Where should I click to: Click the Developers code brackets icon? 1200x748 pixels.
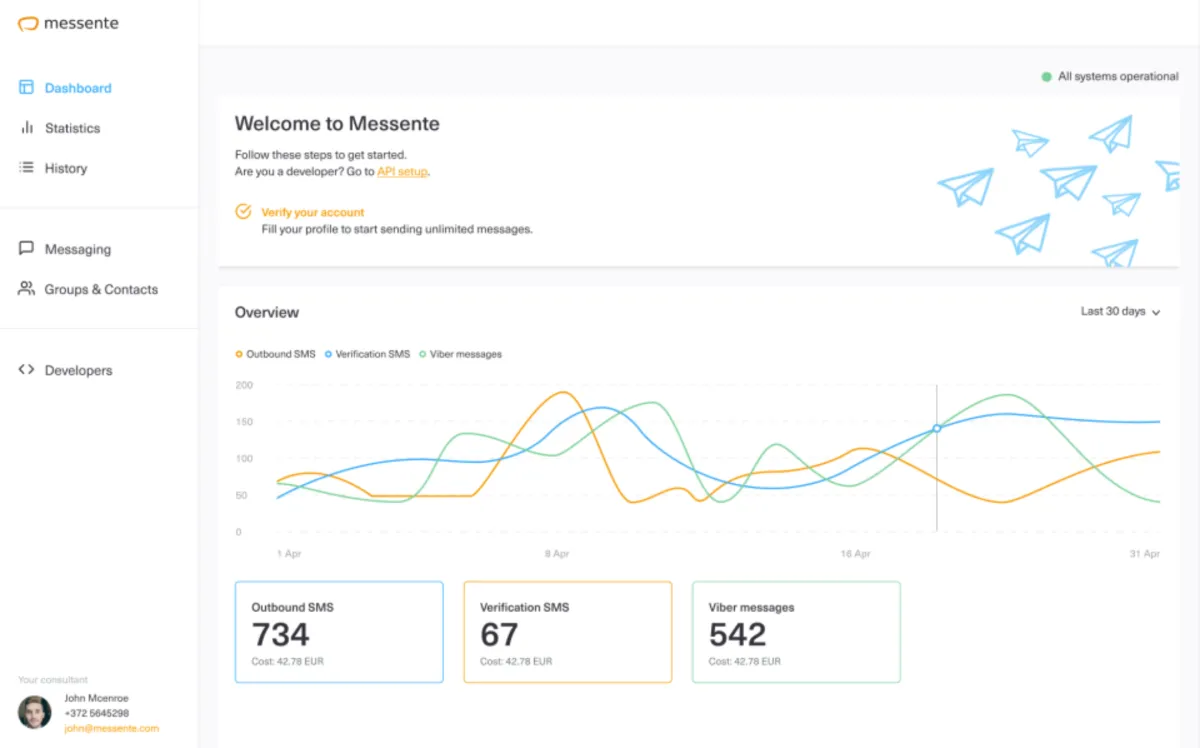pos(27,370)
